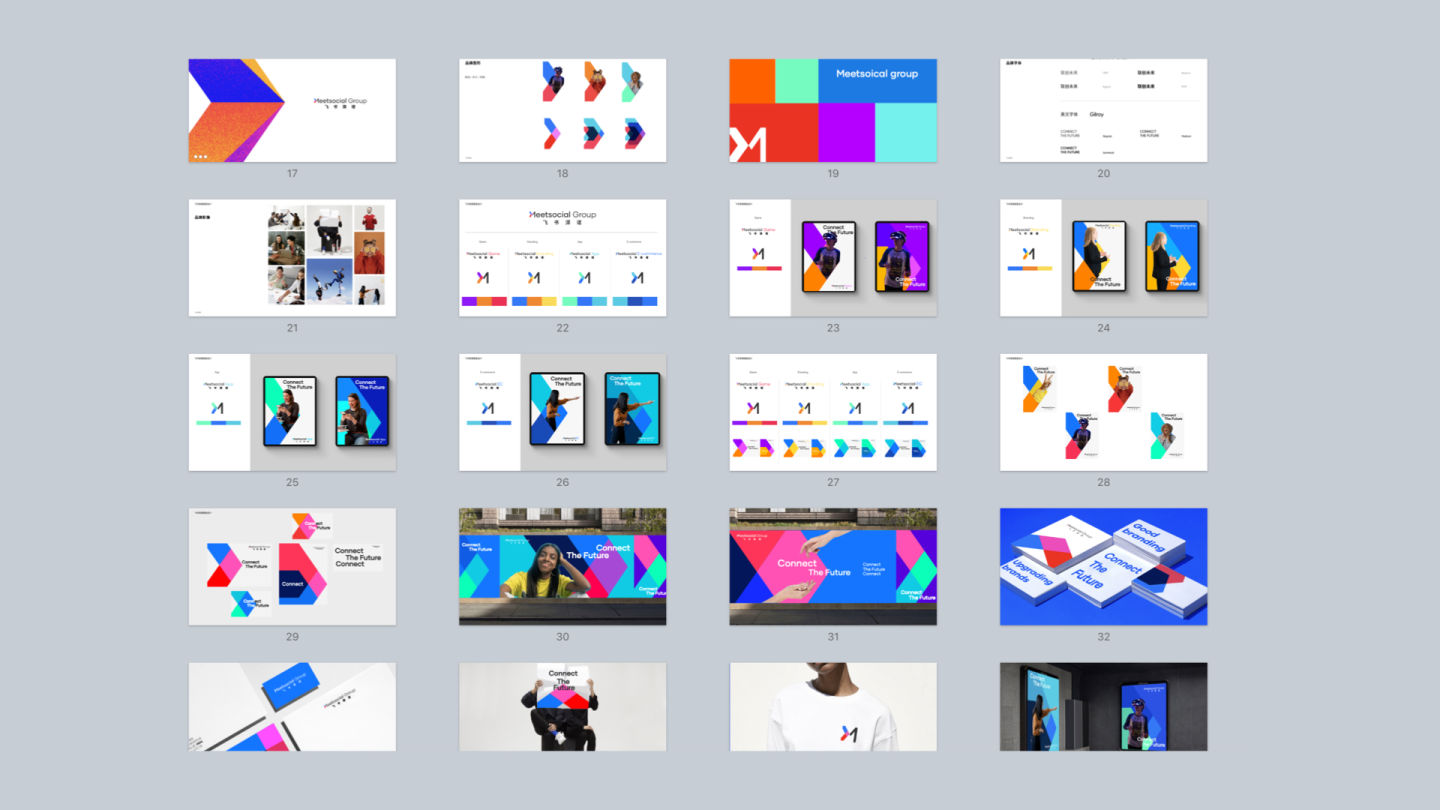Click slide 28 with four small posters
This screenshot has width=1440, height=810.
point(1103,412)
